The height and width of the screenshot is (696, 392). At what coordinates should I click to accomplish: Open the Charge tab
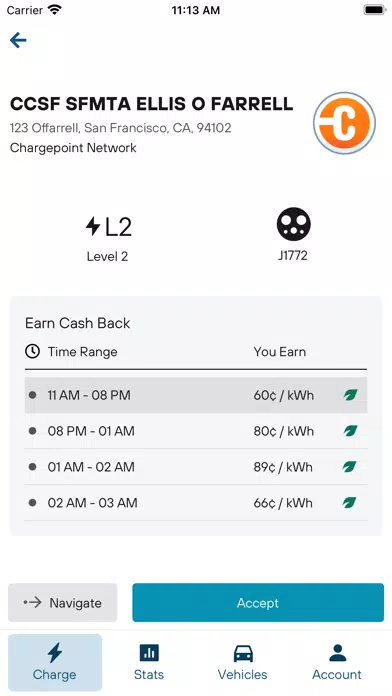[x=55, y=662]
